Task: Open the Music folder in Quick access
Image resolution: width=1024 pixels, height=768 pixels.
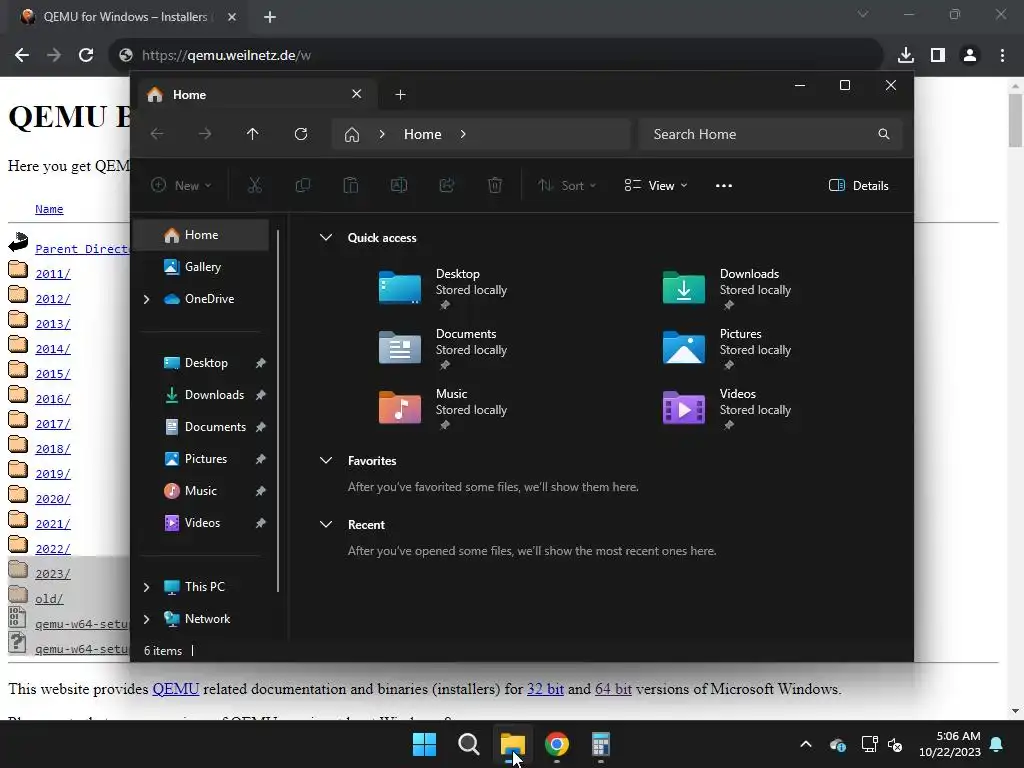Action: pos(444,408)
